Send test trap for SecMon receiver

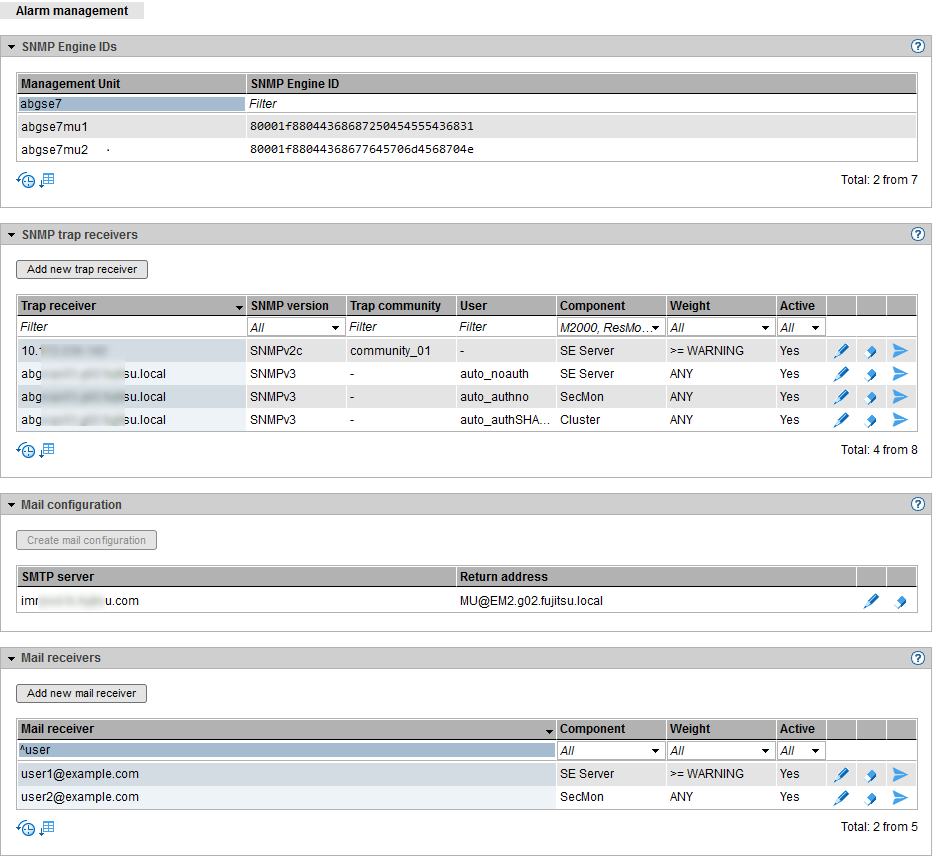coord(900,397)
